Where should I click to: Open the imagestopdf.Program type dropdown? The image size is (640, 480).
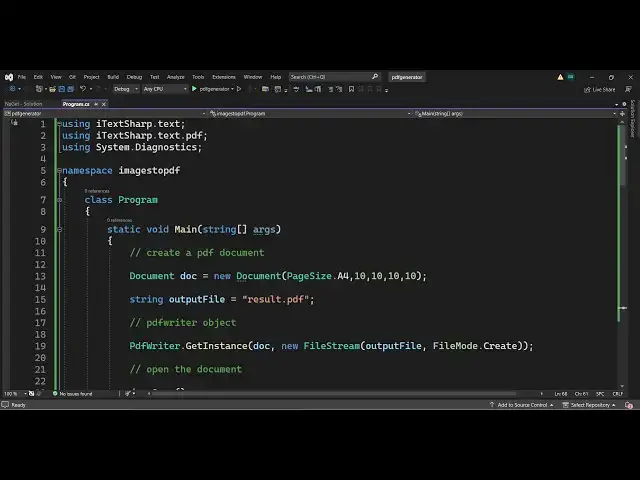pos(310,113)
